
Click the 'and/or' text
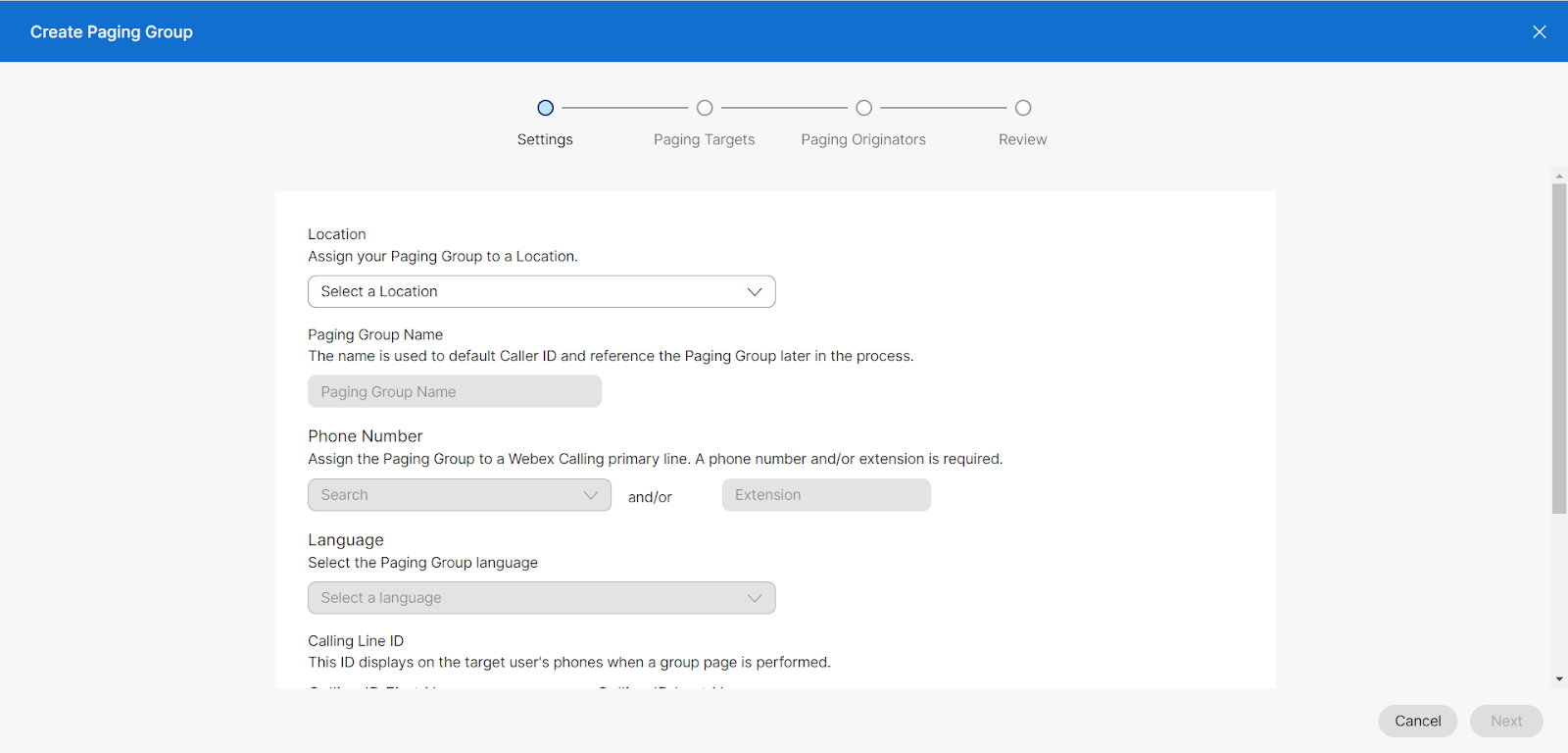point(650,497)
